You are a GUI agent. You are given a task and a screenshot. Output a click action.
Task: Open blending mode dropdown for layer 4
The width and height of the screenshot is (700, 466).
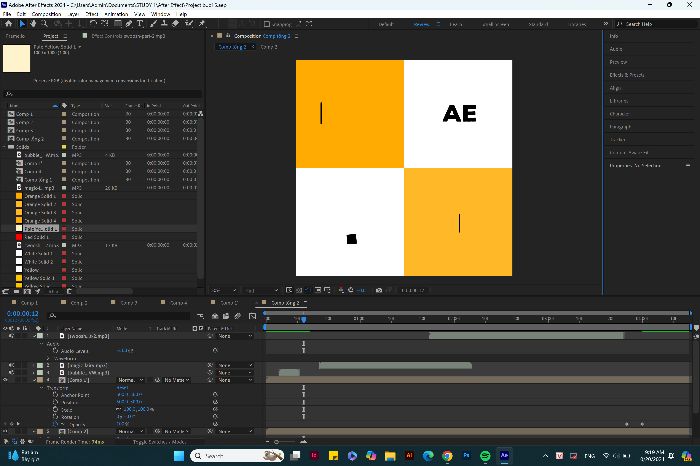click(x=130, y=380)
